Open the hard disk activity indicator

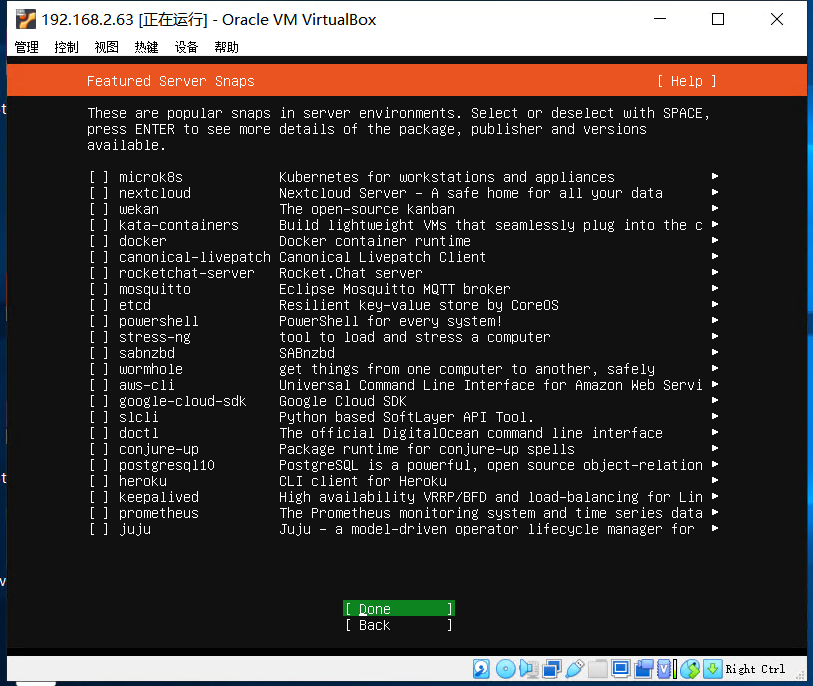pyautogui.click(x=481, y=669)
